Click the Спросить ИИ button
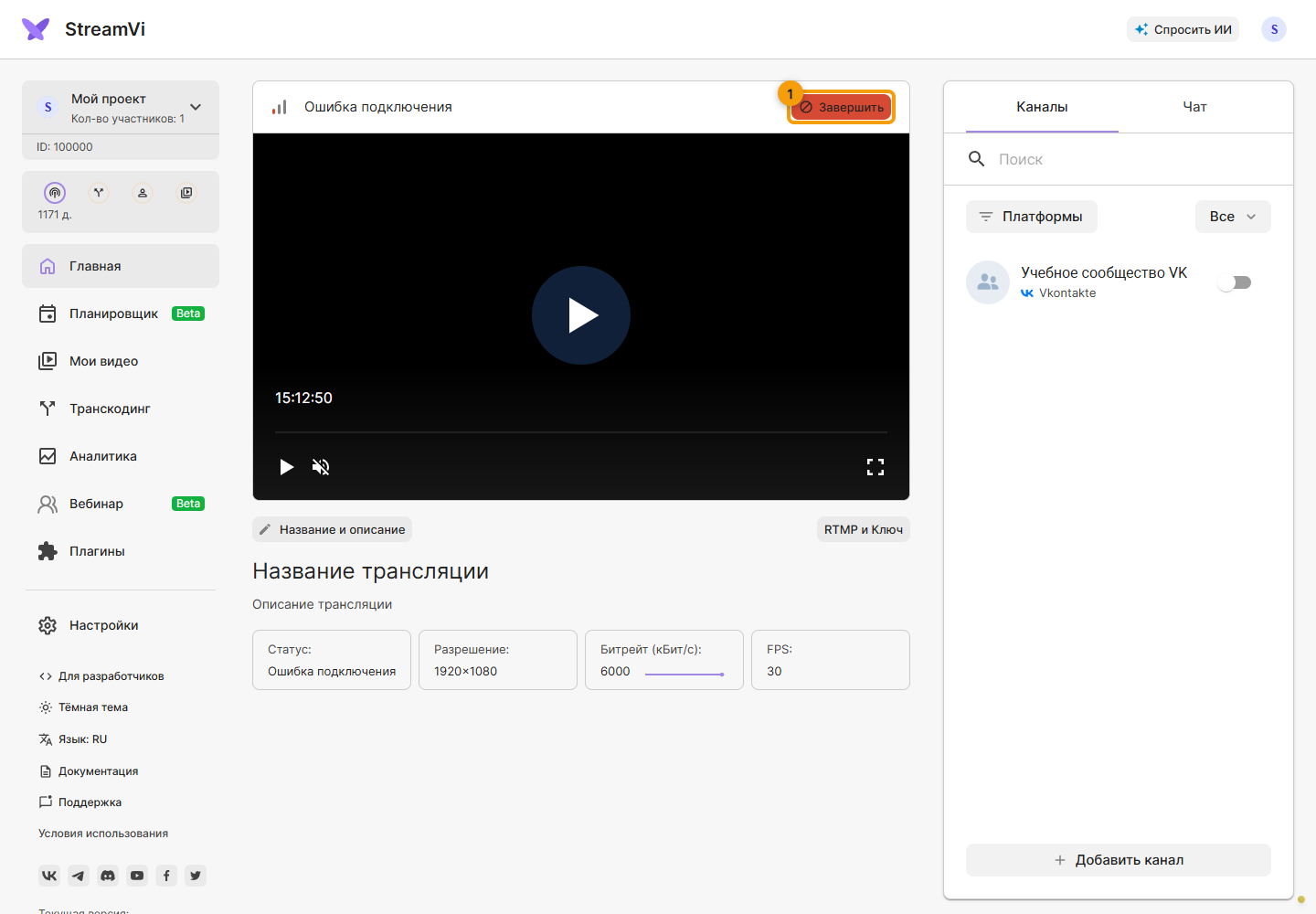Screen dimensions: 1316x914 1183,29
